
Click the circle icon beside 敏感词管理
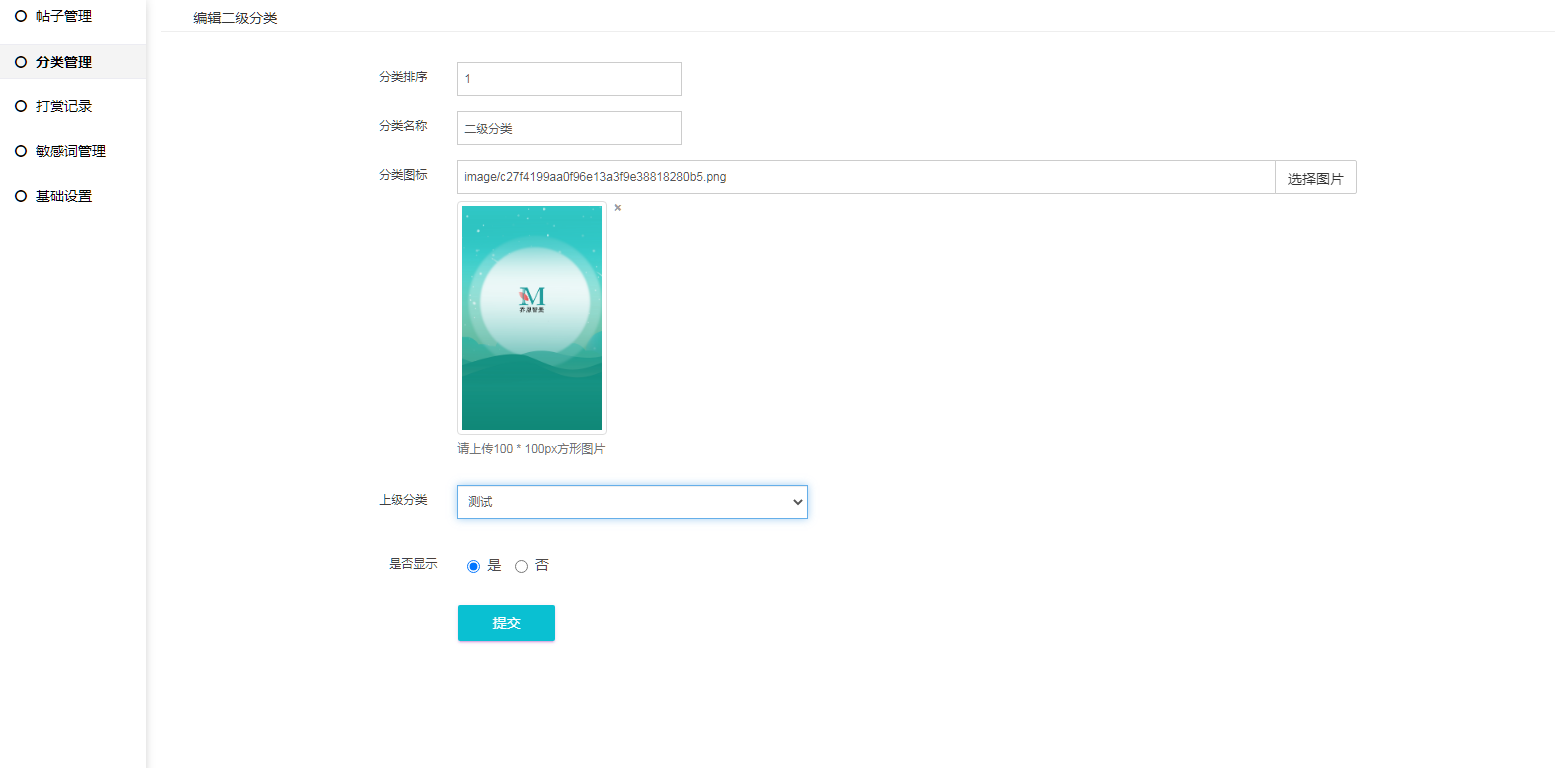21,151
